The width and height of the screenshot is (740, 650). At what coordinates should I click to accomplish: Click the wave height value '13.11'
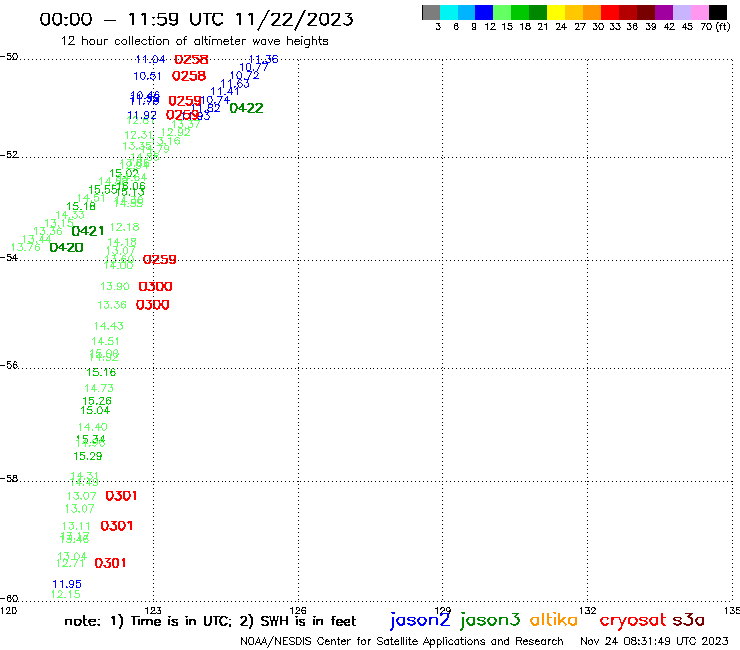[76, 526]
